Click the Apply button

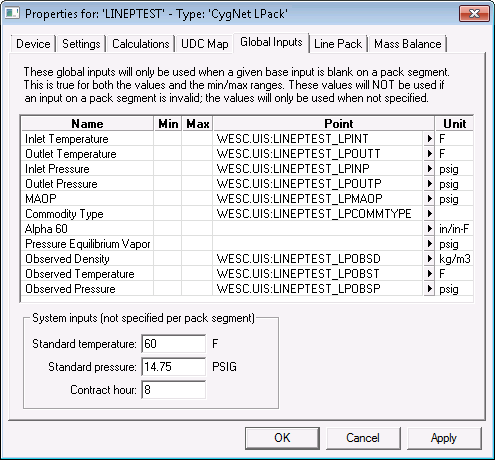click(444, 438)
